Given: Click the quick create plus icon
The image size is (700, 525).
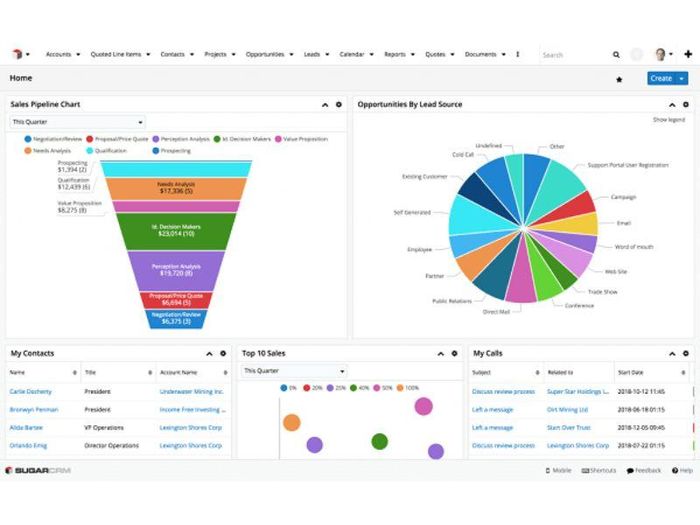Looking at the screenshot, I should tap(688, 54).
